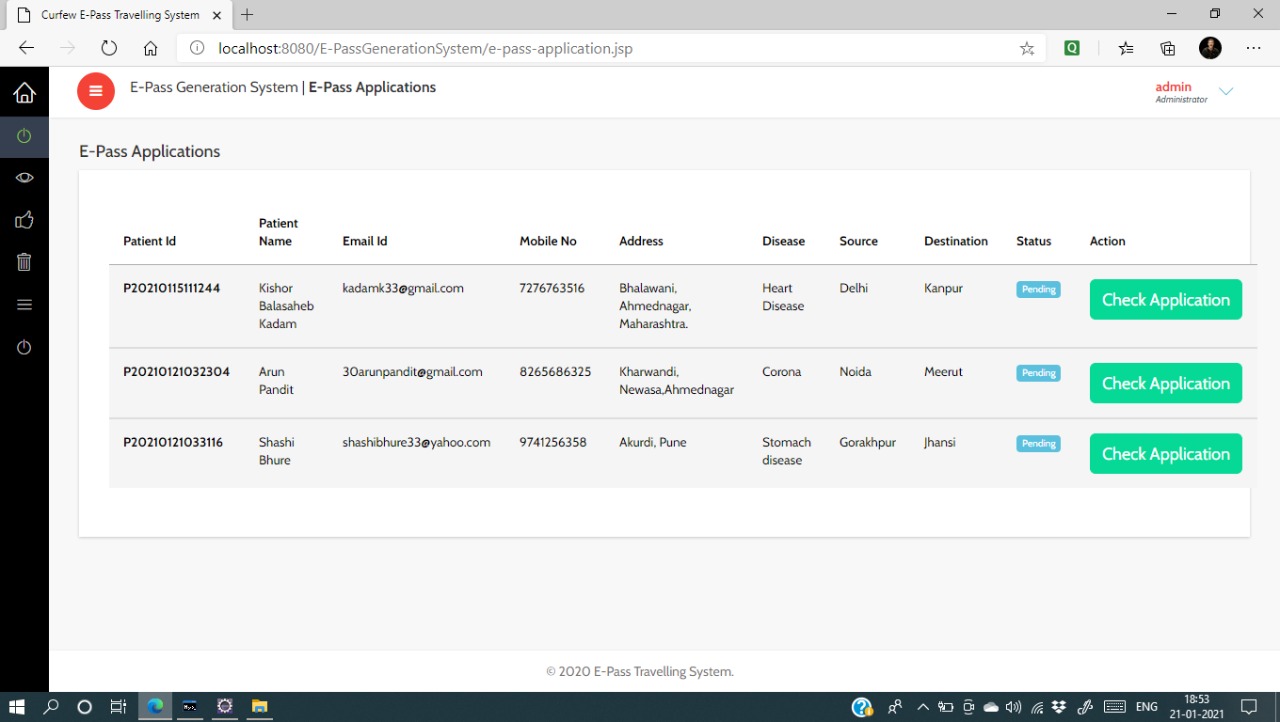Expand the admin account dropdown chevron
1280x722 pixels.
pyautogui.click(x=1226, y=91)
